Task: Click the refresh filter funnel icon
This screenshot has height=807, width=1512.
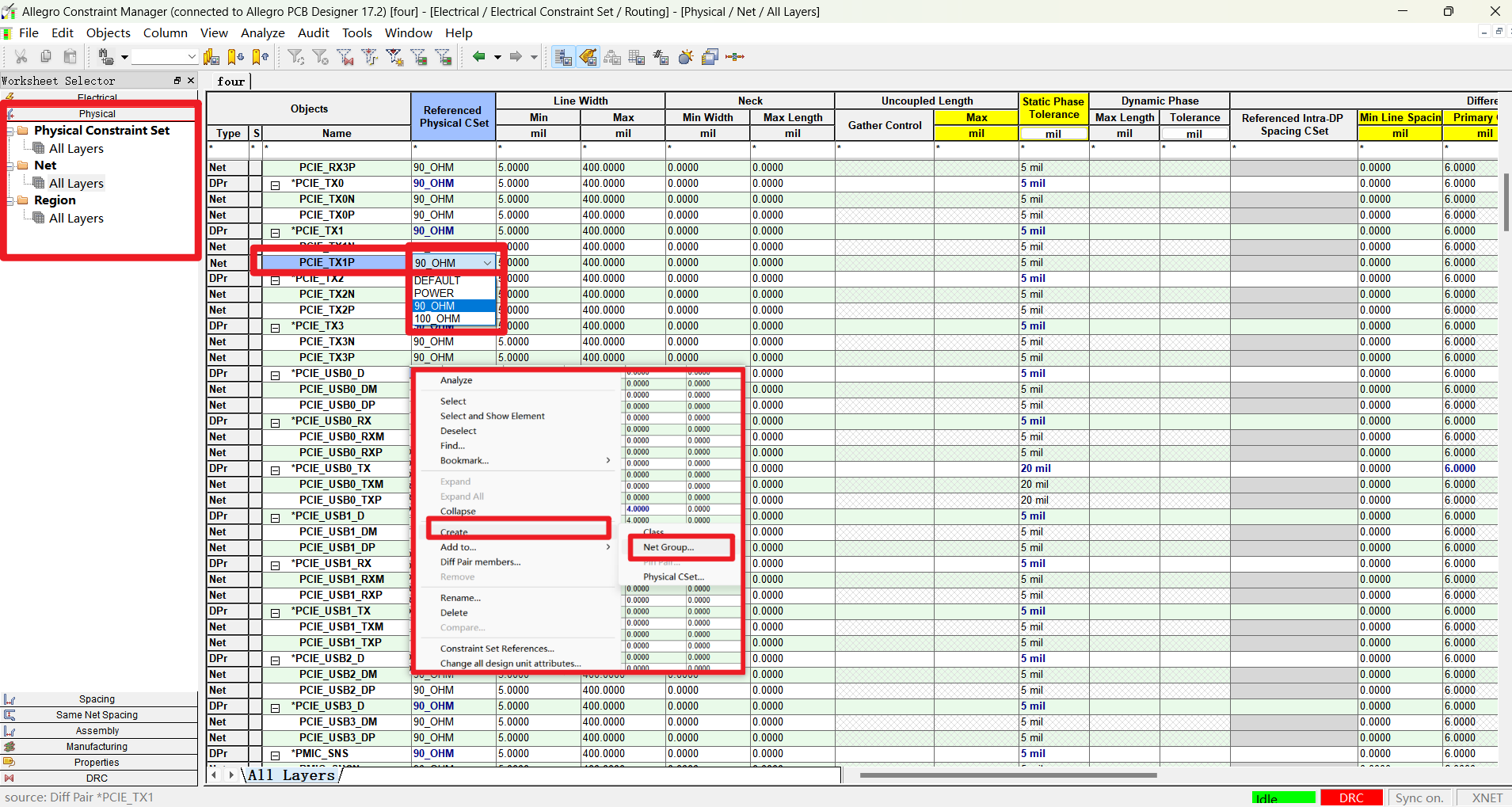Action: 295,56
